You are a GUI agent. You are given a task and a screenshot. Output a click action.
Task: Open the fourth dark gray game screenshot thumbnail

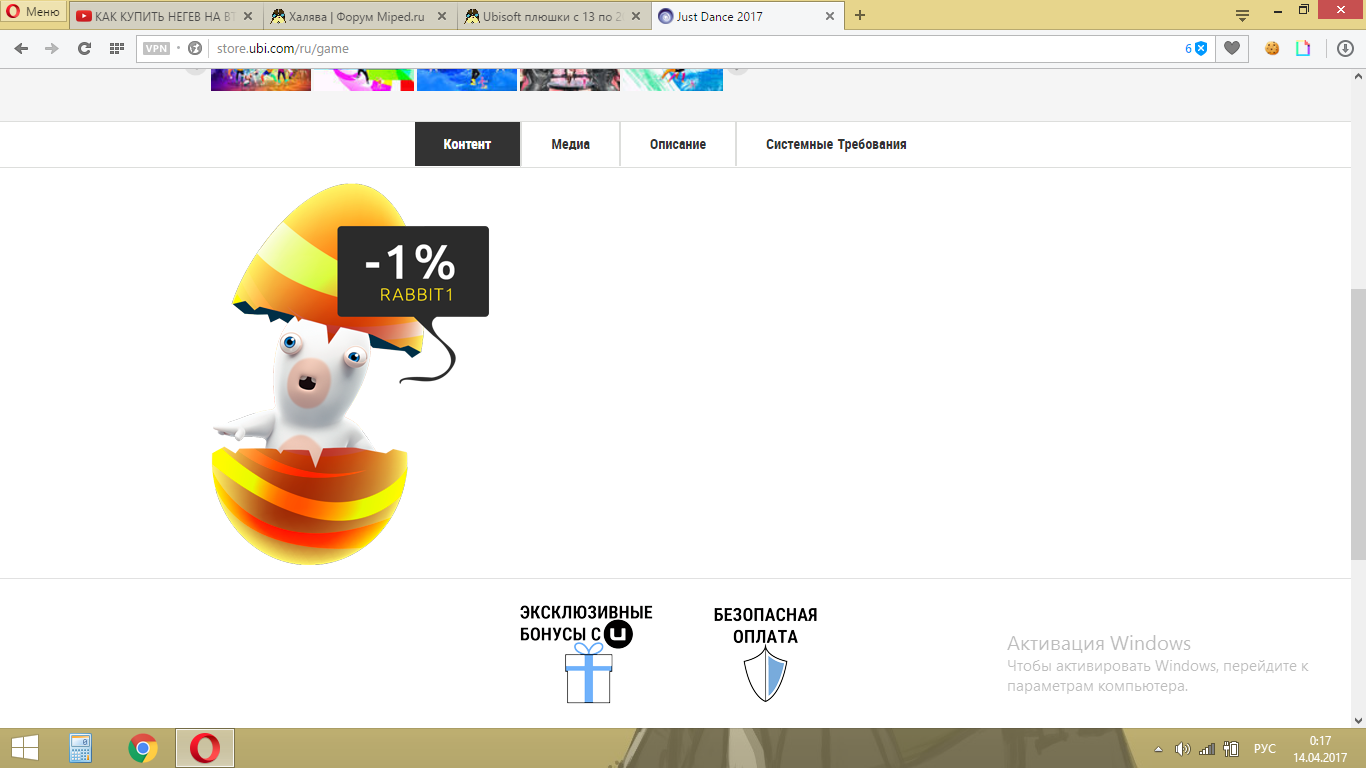pos(570,80)
